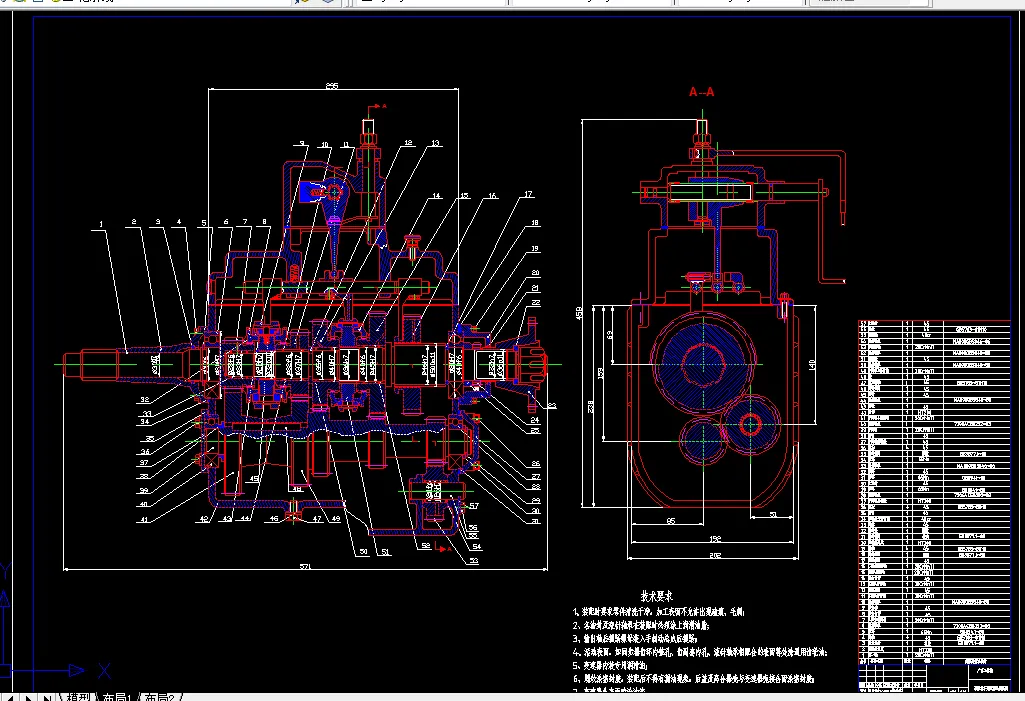Select the 65 dimension in section view
Viewport: 1025px width, 701px height.
(x=671, y=521)
